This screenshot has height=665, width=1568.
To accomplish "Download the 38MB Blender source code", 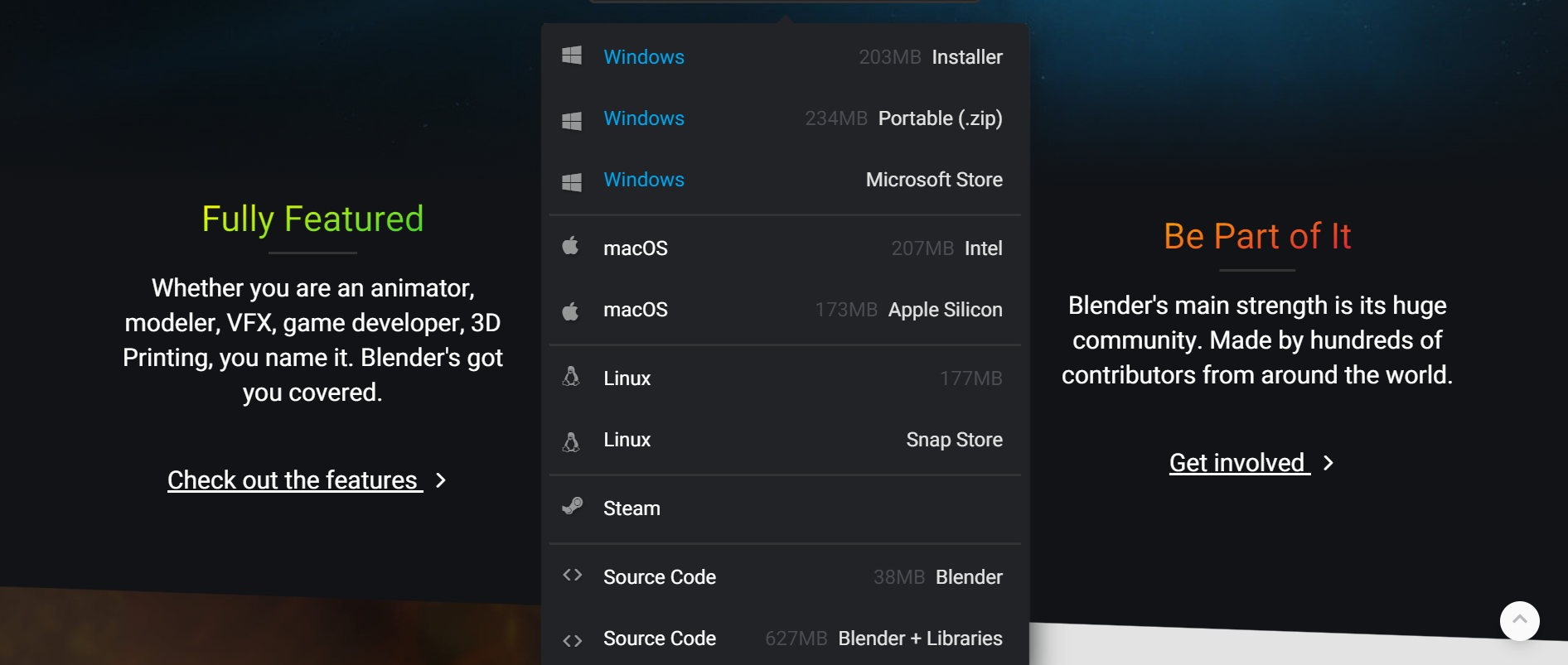I will [785, 577].
